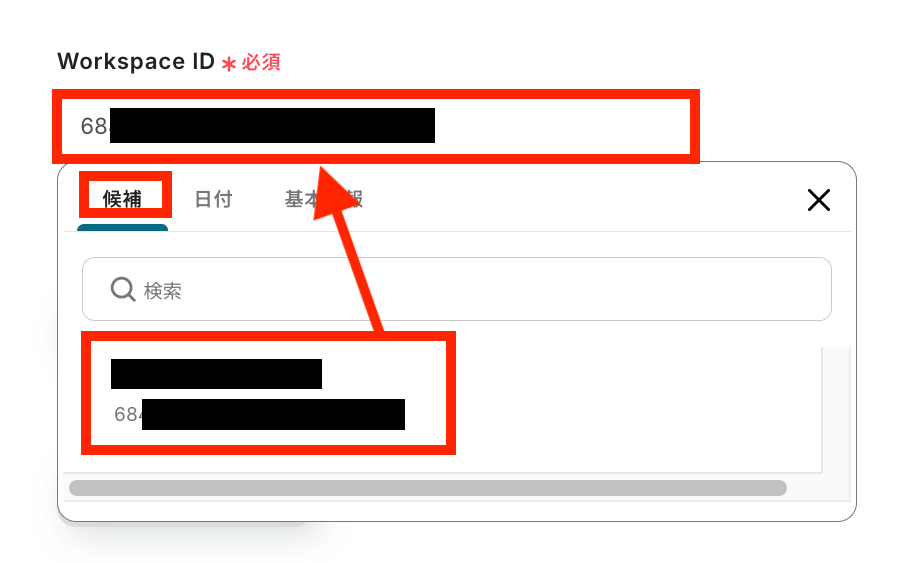897x563 pixels.
Task: Click the red 必須 required marker
Action: coord(260,62)
